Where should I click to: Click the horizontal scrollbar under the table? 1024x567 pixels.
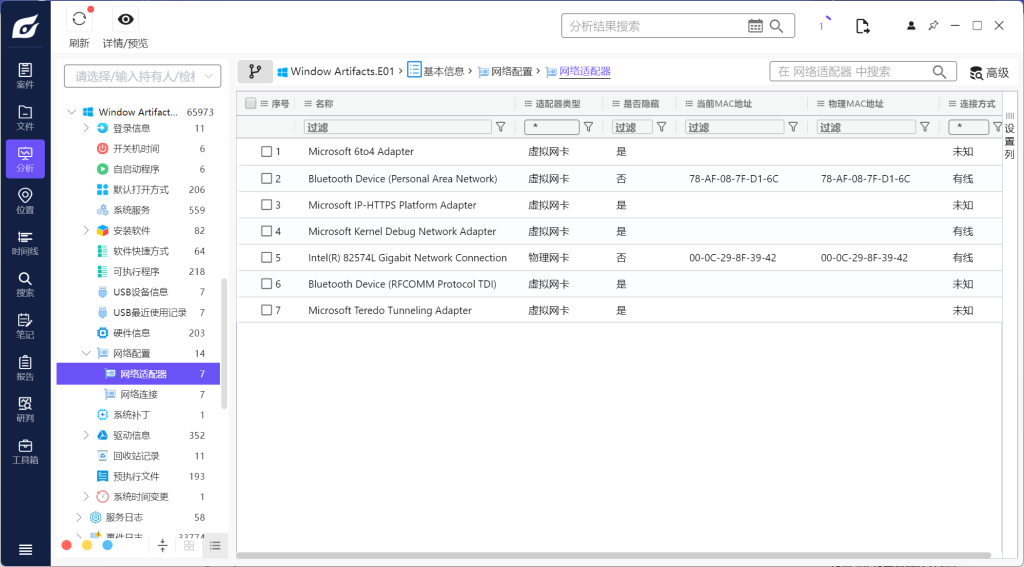[x=614, y=555]
